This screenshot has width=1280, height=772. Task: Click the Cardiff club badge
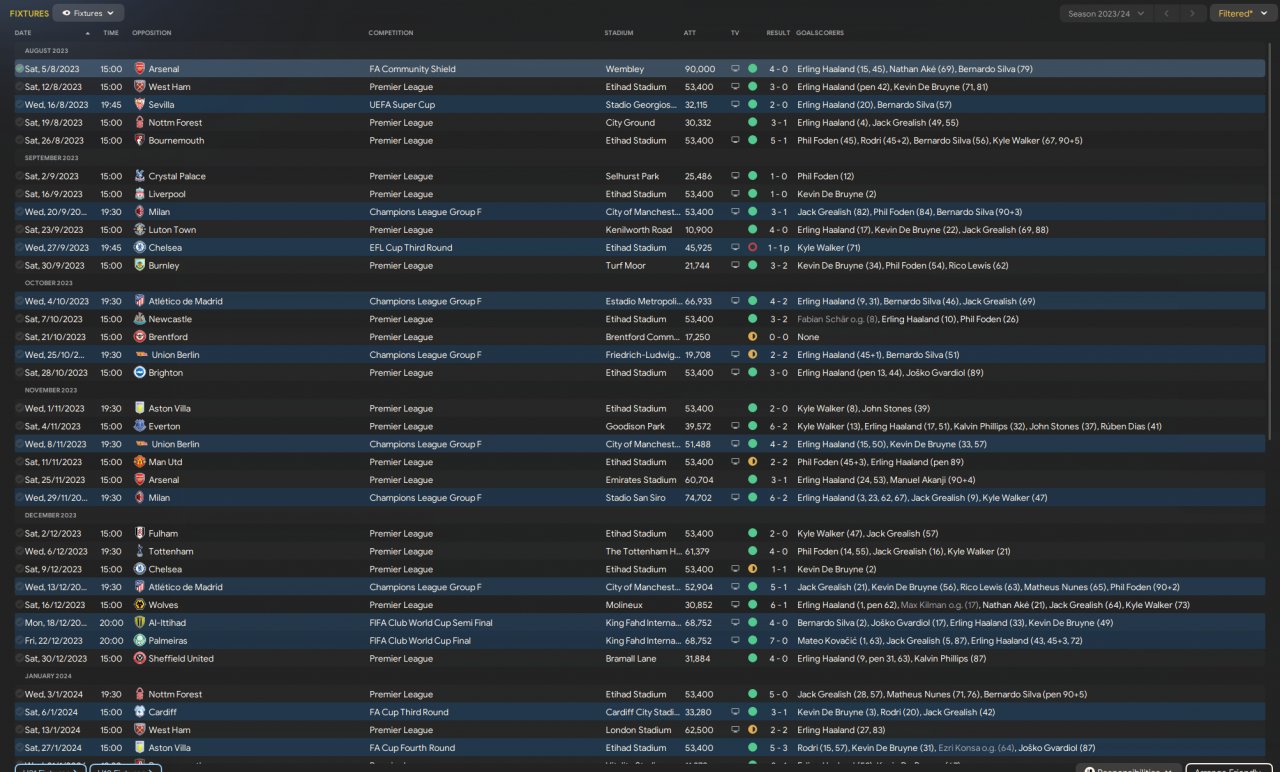pos(140,712)
